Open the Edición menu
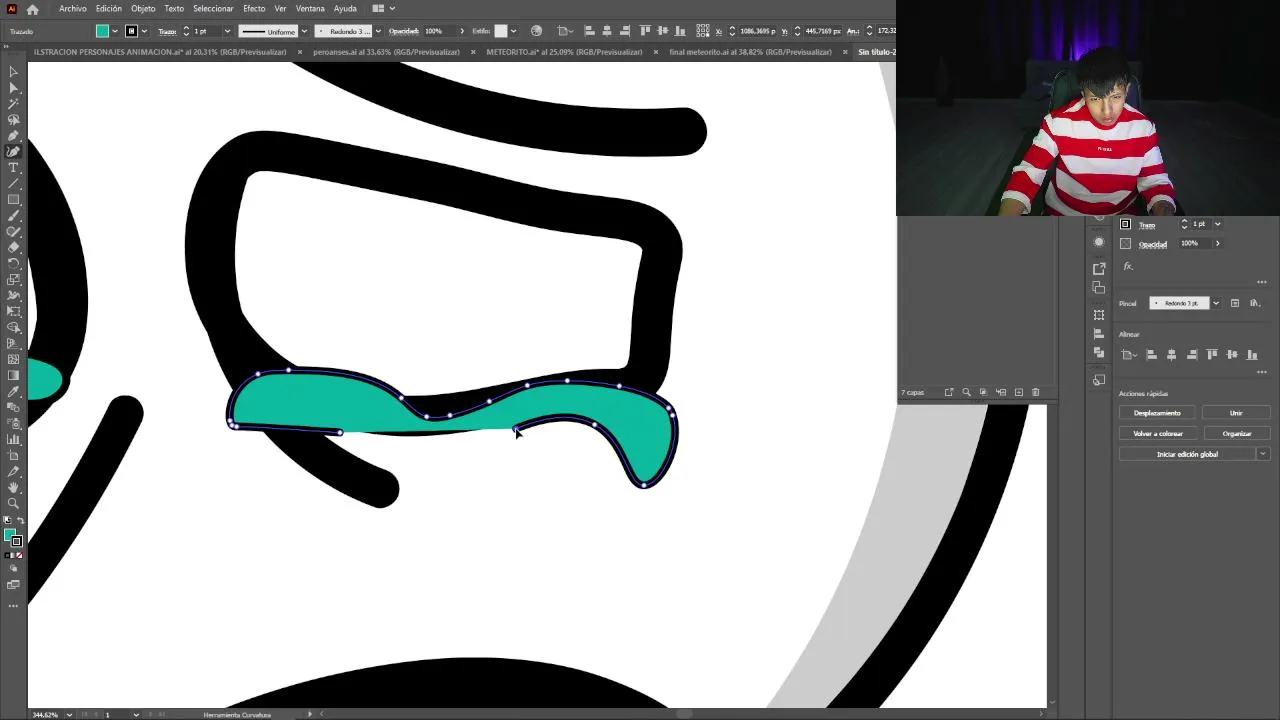This screenshot has height=720, width=1280. [109, 8]
